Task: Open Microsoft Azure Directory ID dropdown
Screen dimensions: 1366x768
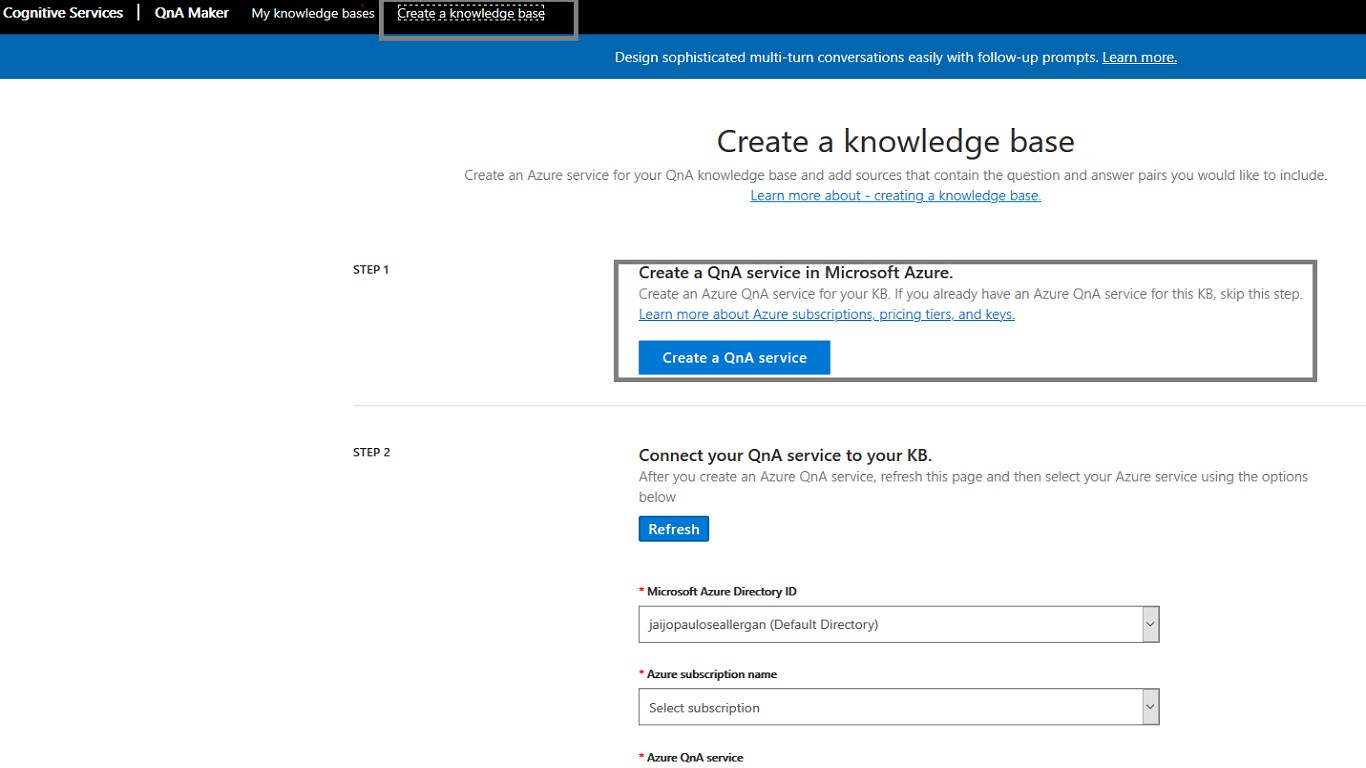Action: tap(899, 624)
